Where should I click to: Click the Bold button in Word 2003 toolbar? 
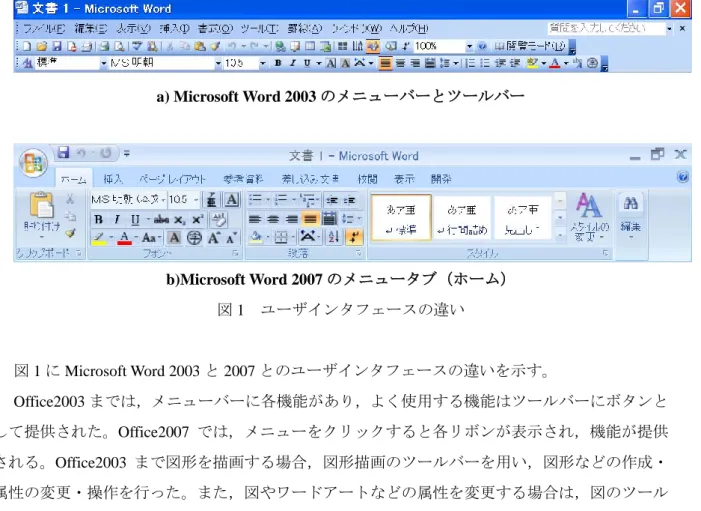[278, 63]
